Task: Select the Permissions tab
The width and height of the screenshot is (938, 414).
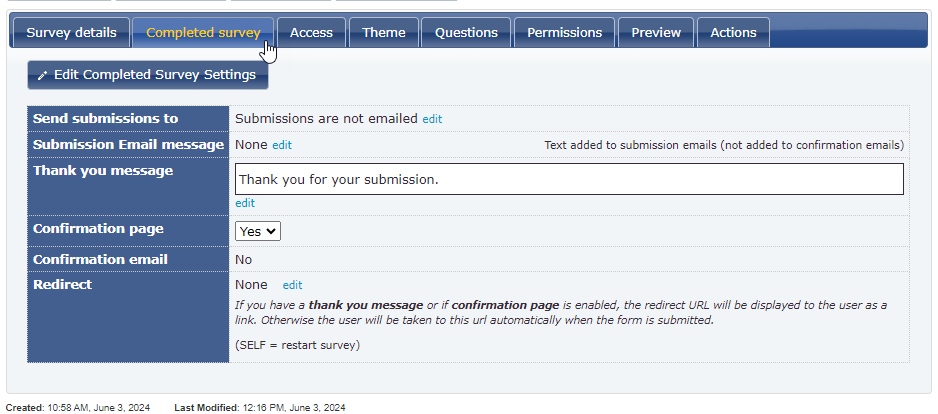Action: pyautogui.click(x=564, y=32)
